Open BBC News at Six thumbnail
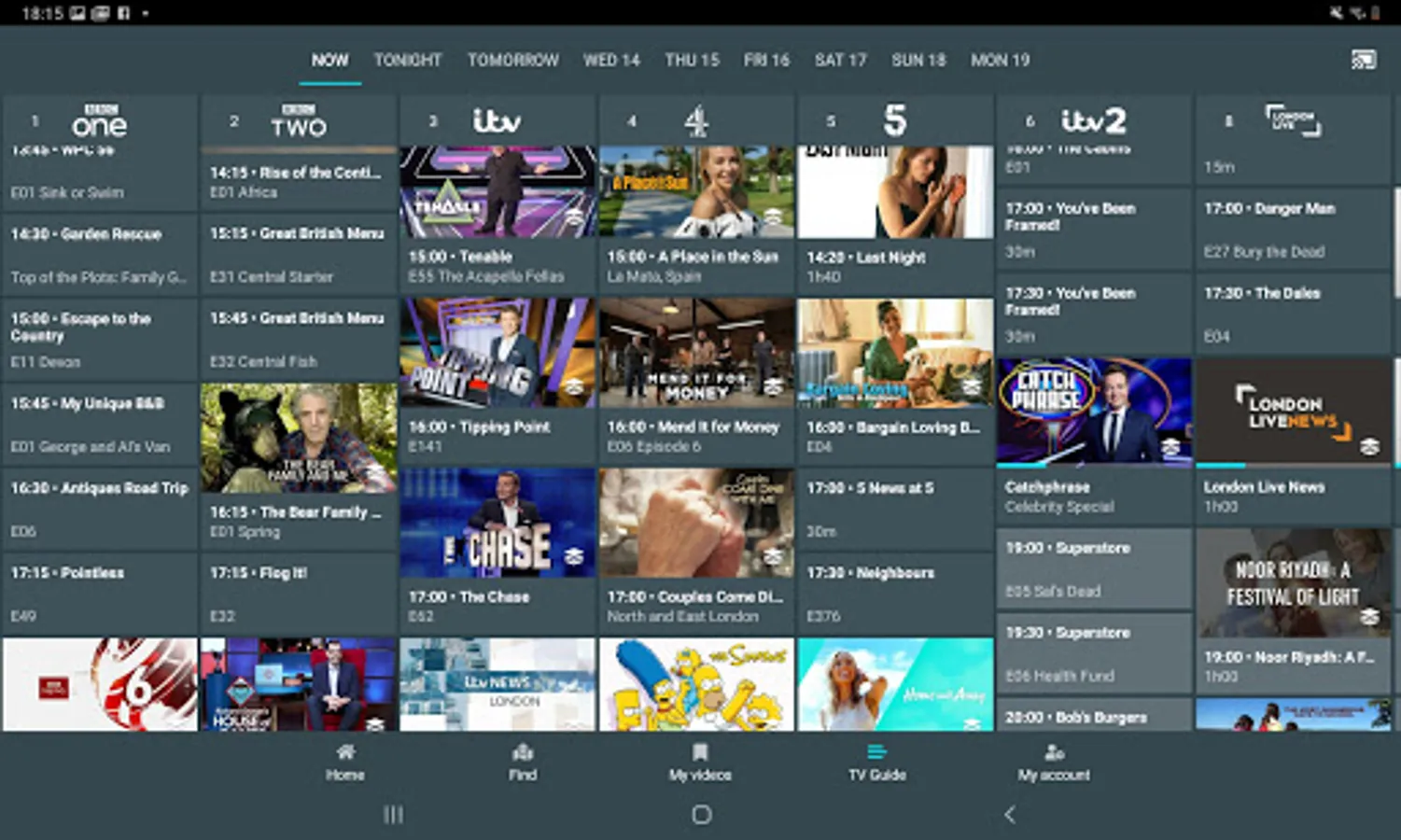The height and width of the screenshot is (840, 1401). (x=100, y=684)
